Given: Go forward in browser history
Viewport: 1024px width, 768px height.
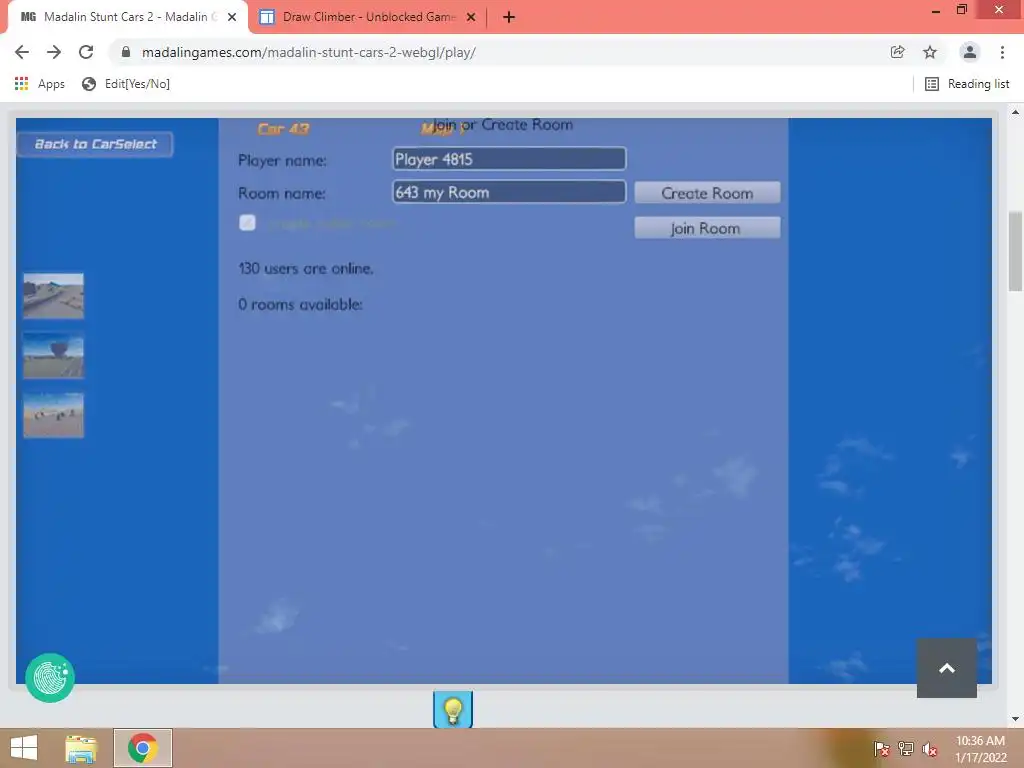Looking at the screenshot, I should click(x=54, y=52).
